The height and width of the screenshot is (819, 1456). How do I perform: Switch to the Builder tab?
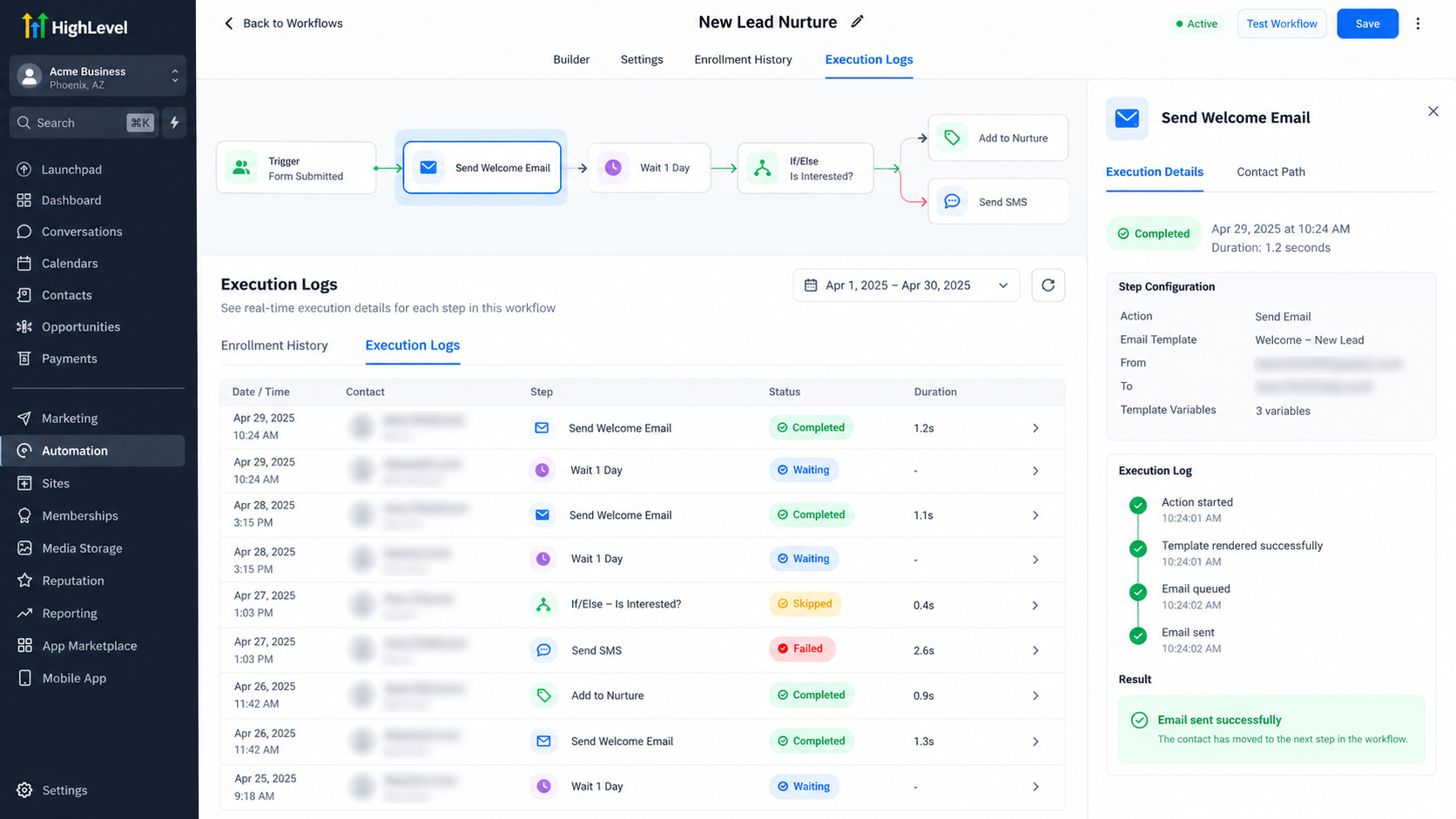click(571, 59)
